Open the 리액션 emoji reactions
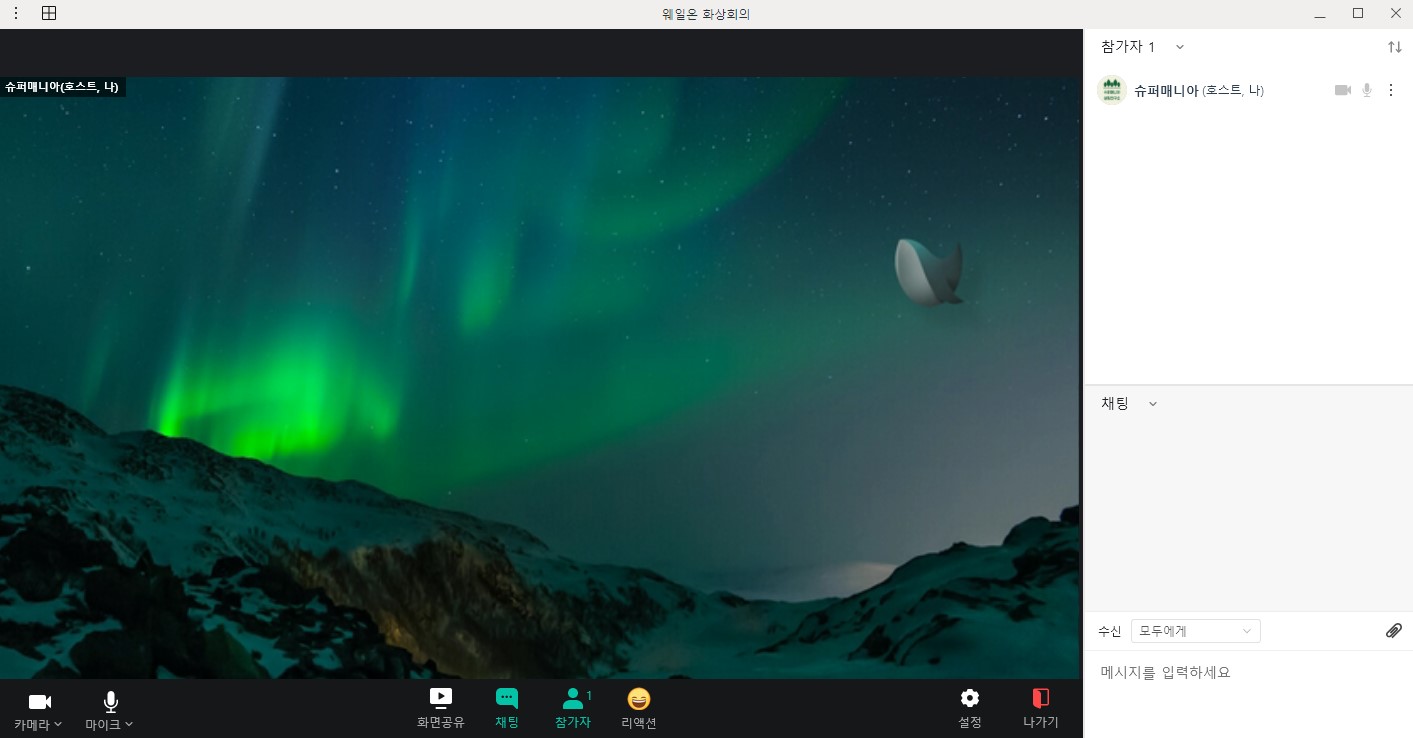The width and height of the screenshot is (1413, 738). click(639, 708)
